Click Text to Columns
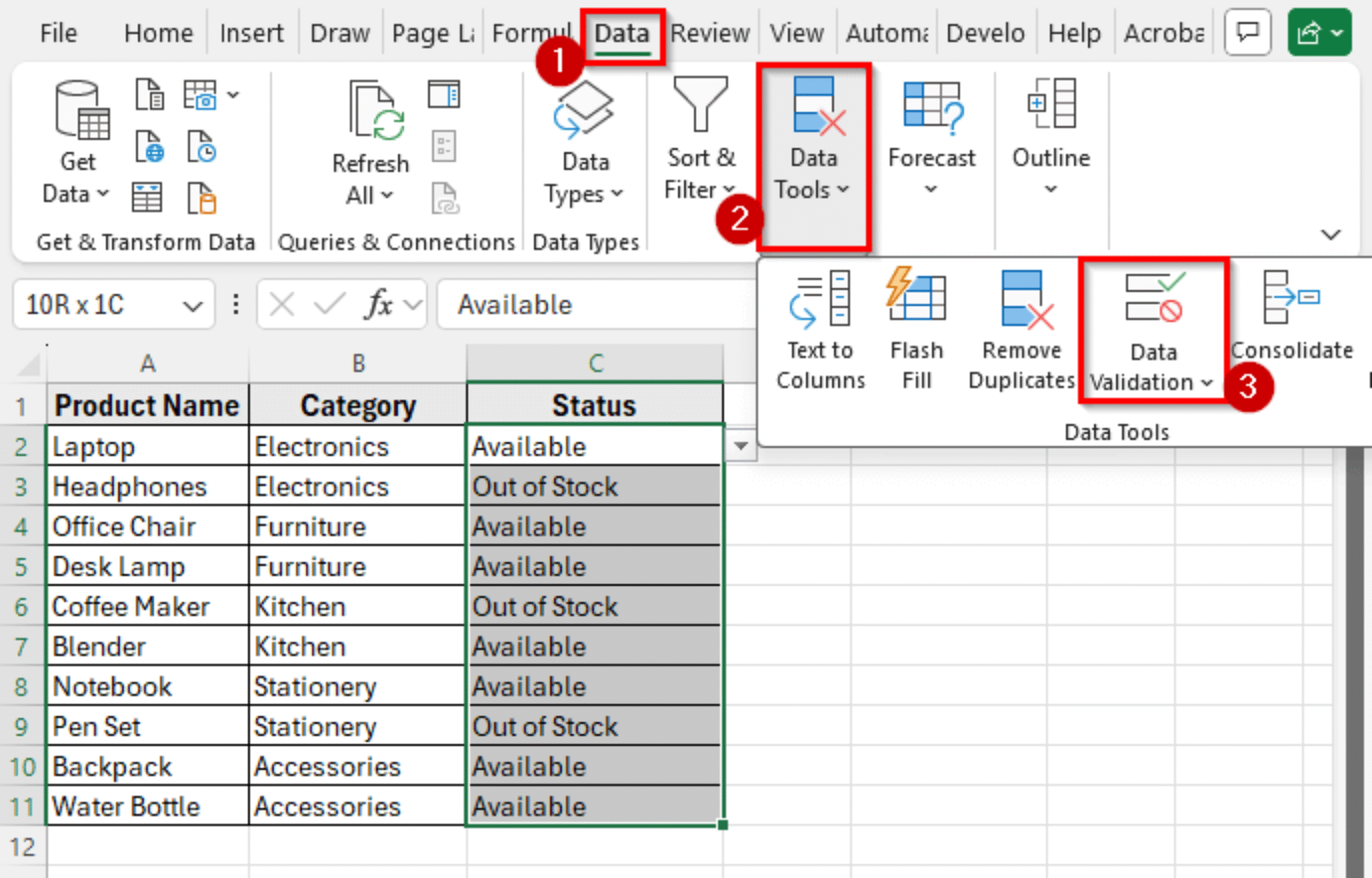The image size is (1372, 878). (821, 330)
